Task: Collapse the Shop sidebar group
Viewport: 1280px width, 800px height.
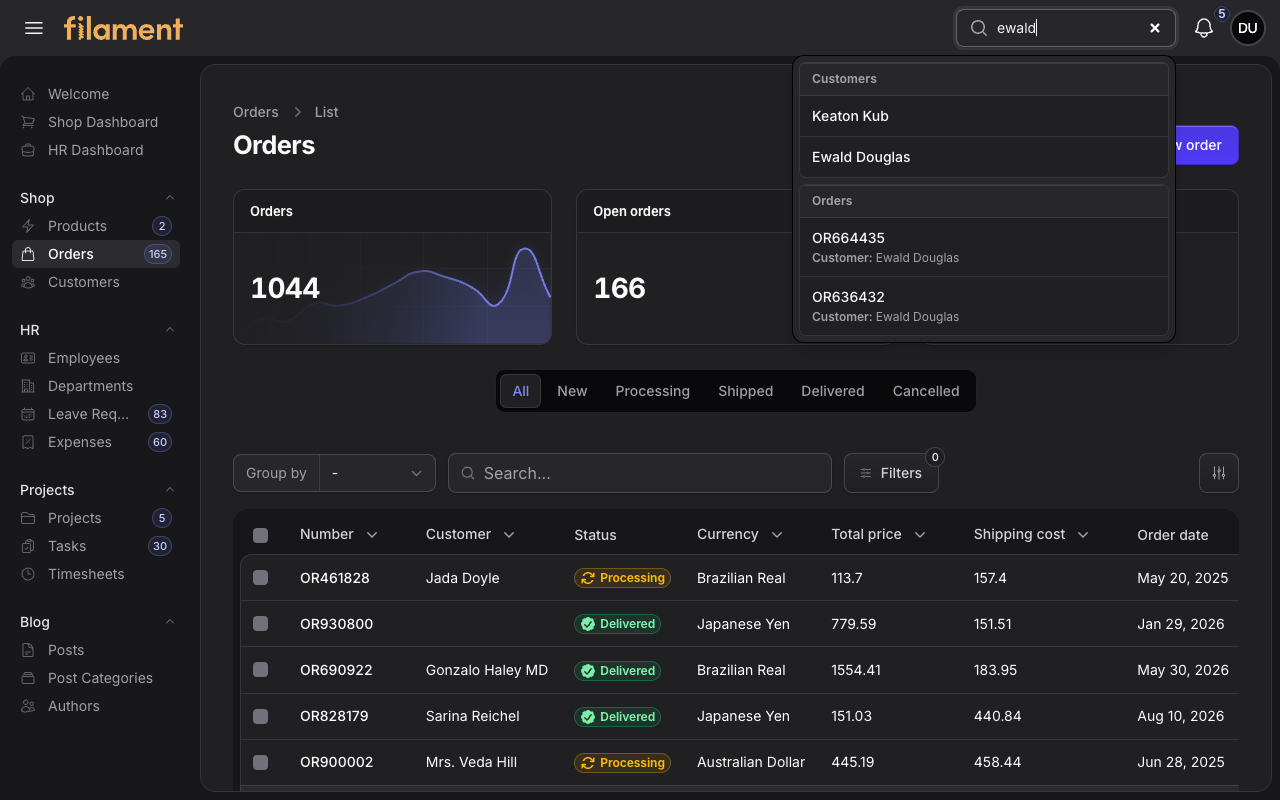Action: point(170,198)
